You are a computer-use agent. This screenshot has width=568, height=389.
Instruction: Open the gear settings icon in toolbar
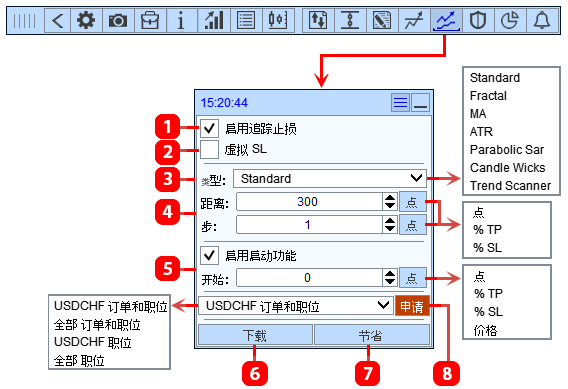(86, 21)
